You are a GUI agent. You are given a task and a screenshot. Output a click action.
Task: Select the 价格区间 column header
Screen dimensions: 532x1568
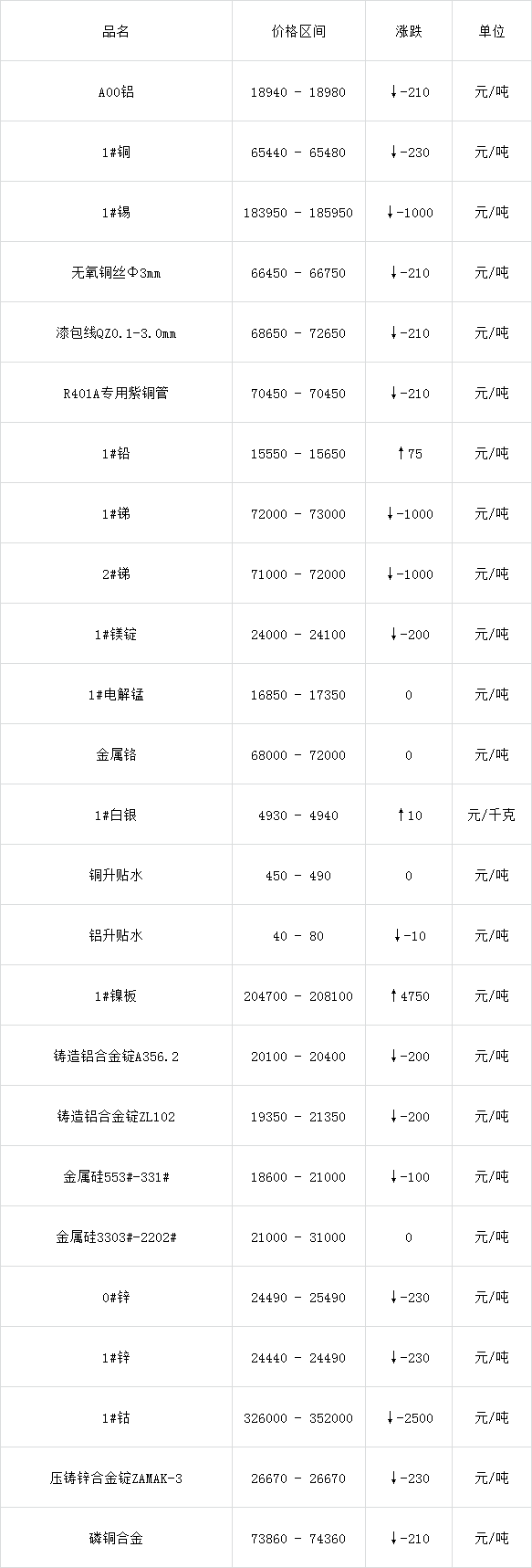[x=298, y=31]
